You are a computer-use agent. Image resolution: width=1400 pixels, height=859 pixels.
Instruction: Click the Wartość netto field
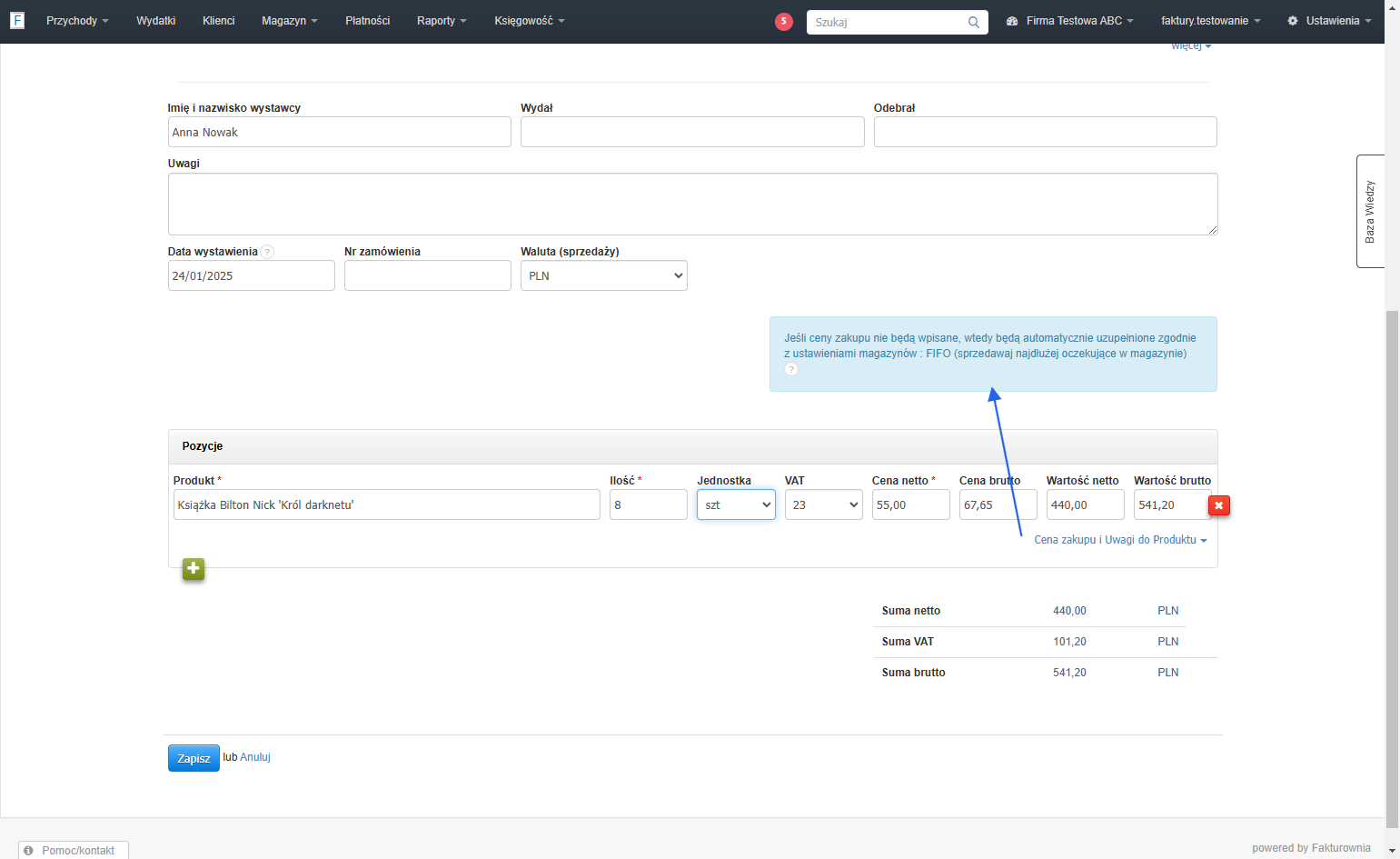pyautogui.click(x=1086, y=504)
